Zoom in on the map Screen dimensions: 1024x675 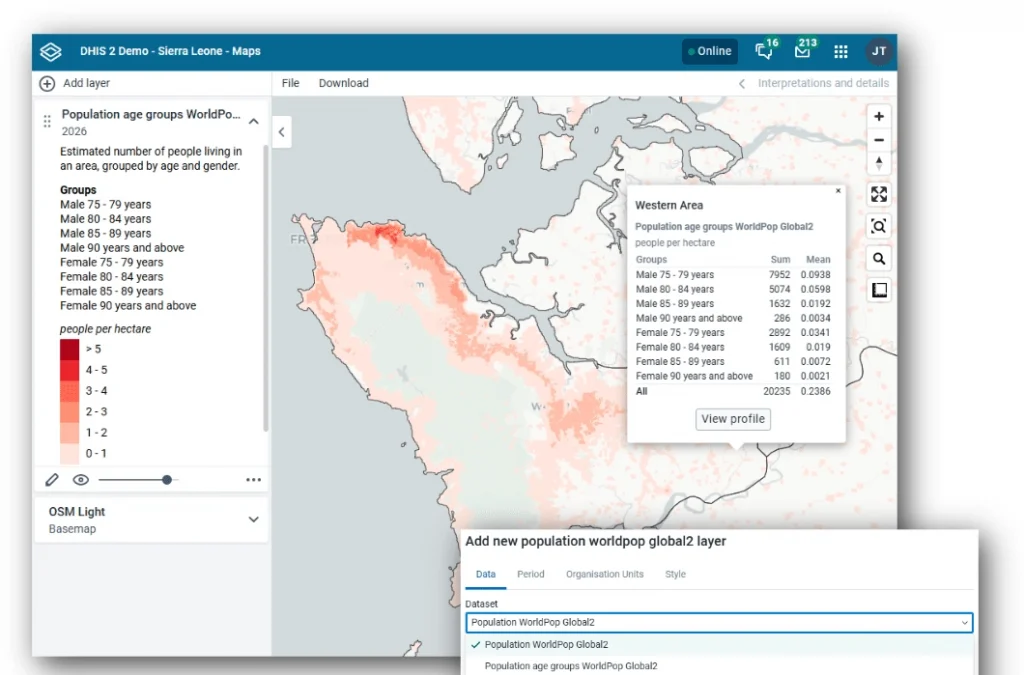click(878, 116)
